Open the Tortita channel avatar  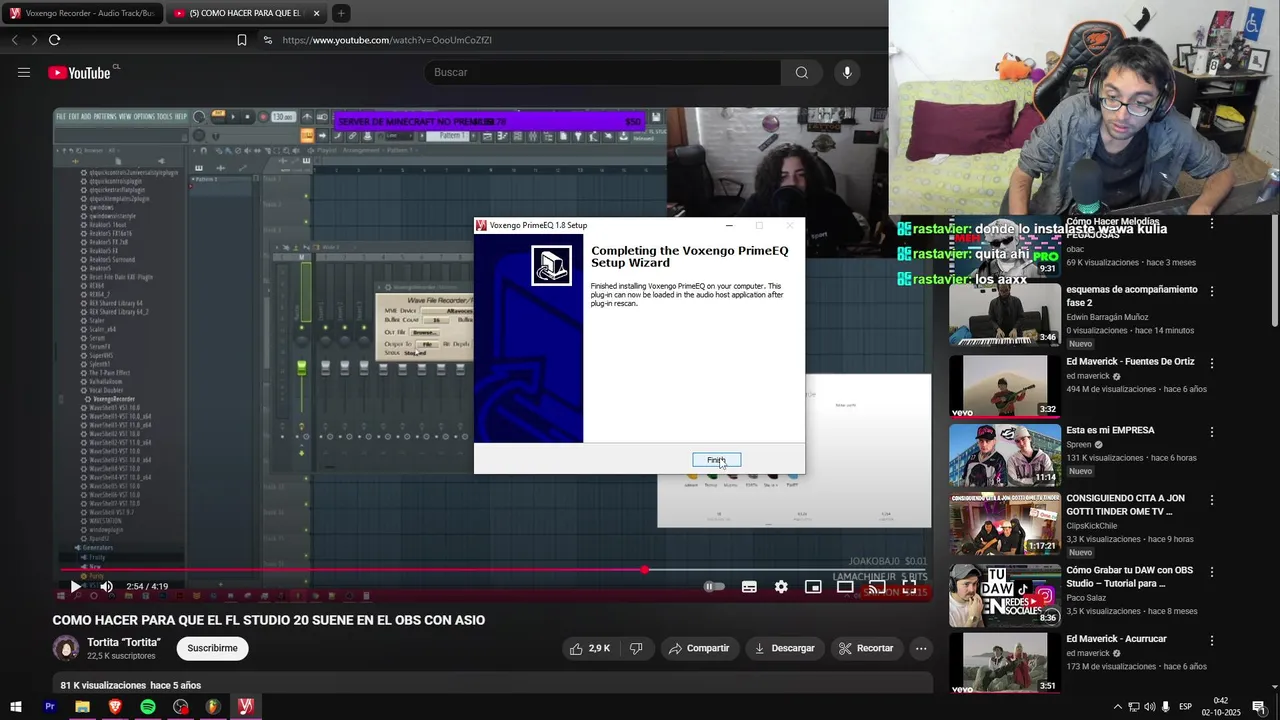pos(66,648)
